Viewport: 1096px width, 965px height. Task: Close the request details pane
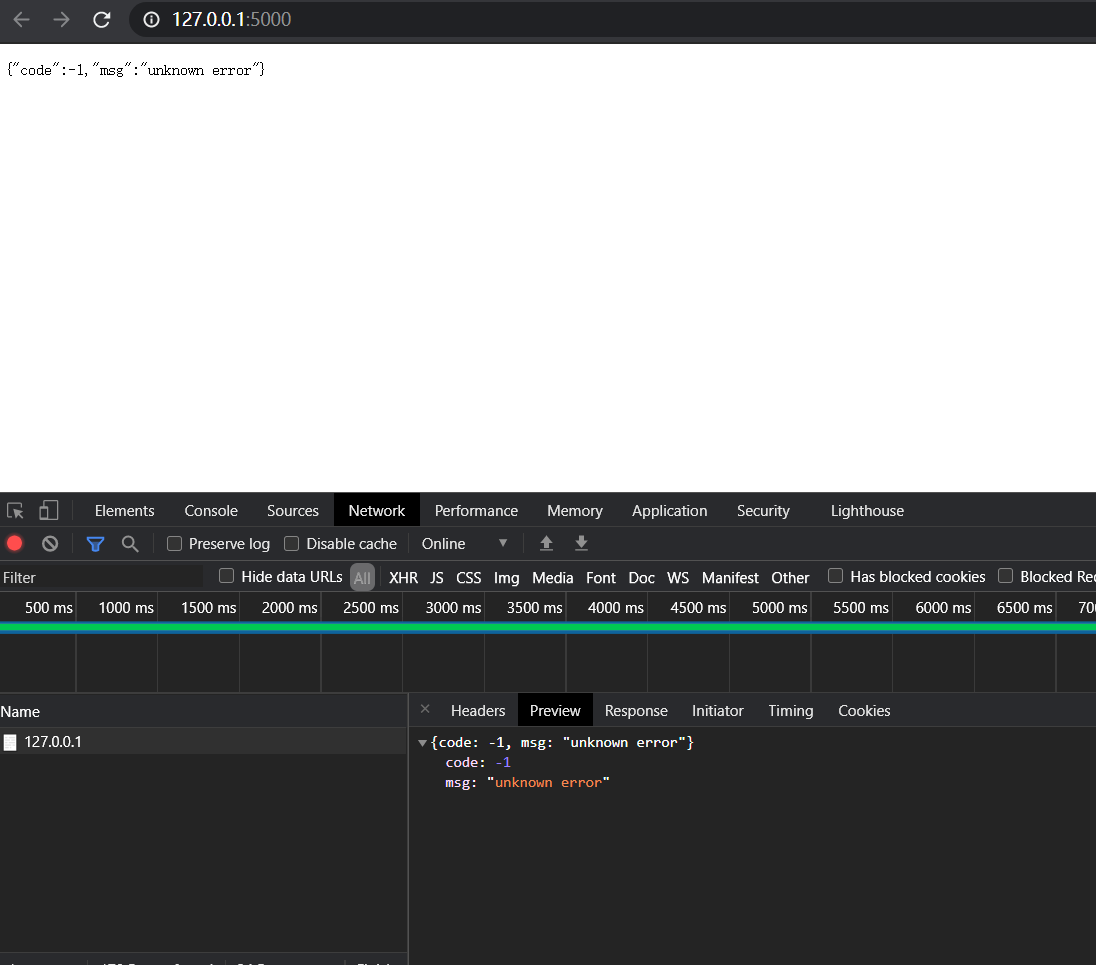425,709
